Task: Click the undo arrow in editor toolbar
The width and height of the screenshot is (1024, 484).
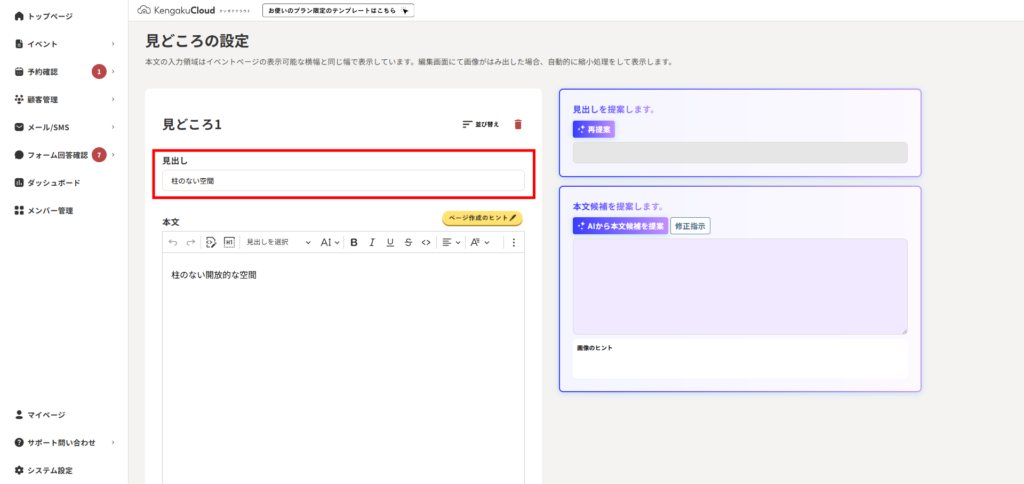Action: click(172, 242)
